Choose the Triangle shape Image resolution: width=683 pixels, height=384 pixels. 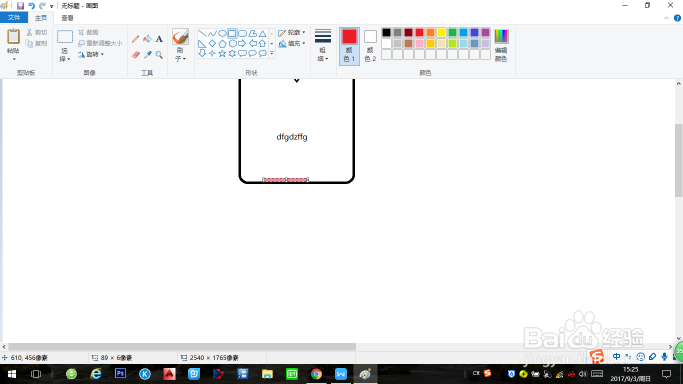[x=262, y=34]
